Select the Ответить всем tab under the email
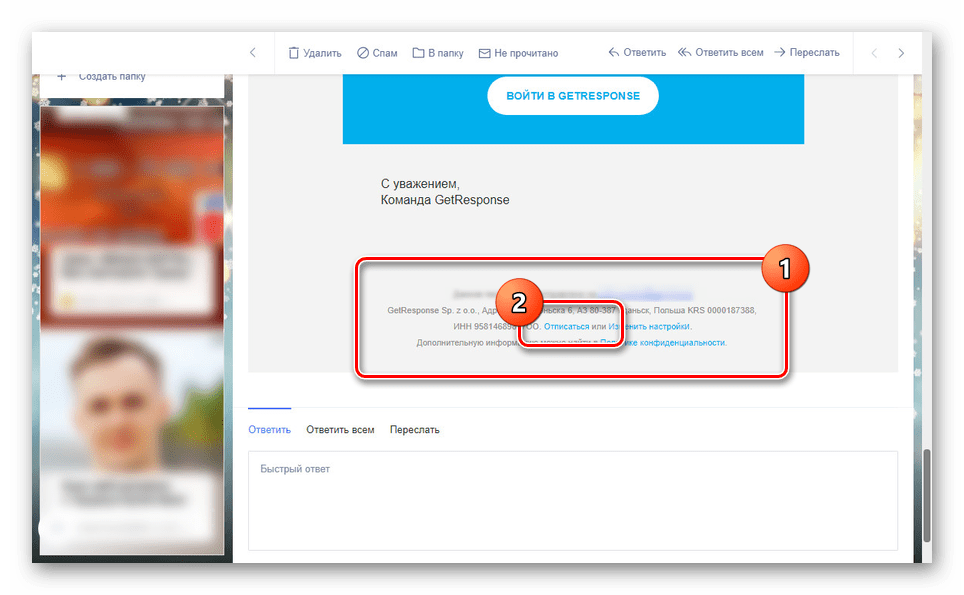This screenshot has width=964, height=595. 339,429
